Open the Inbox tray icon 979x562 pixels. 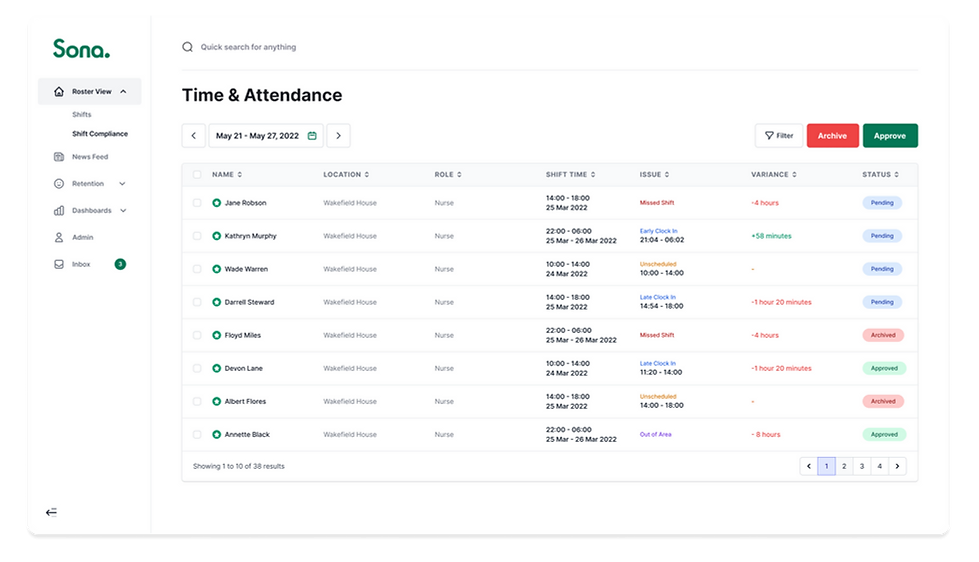pyautogui.click(x=59, y=264)
